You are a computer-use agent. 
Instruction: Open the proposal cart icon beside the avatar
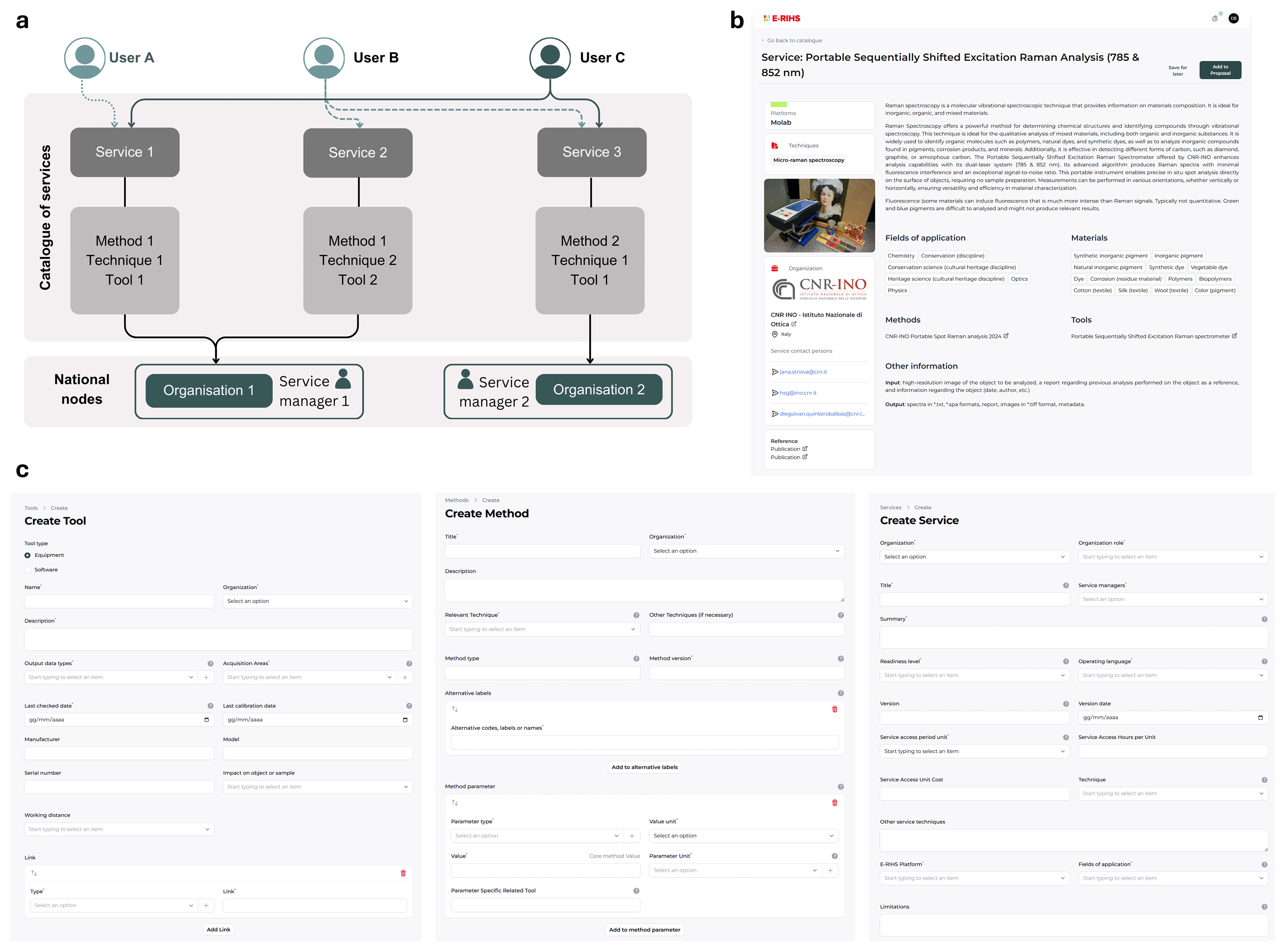click(1214, 18)
